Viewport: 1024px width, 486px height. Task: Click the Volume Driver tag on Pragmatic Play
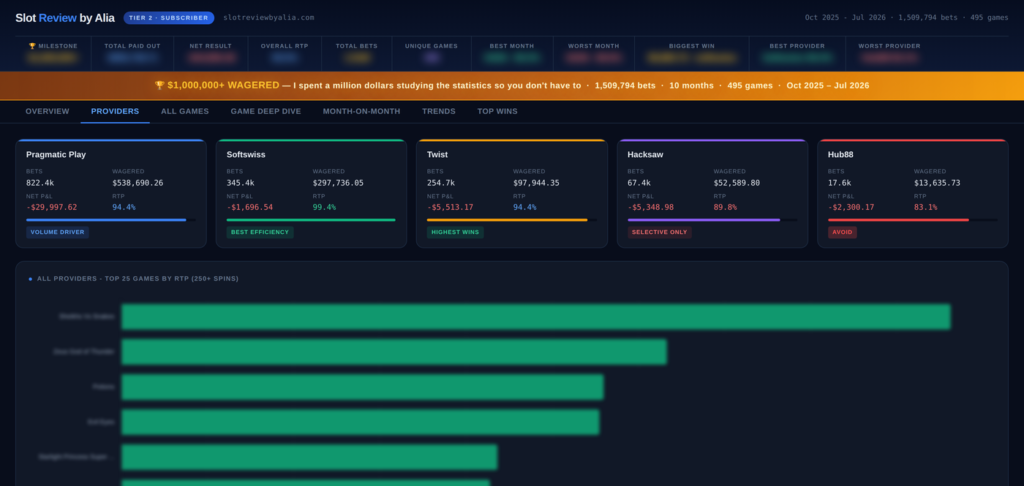coord(57,232)
